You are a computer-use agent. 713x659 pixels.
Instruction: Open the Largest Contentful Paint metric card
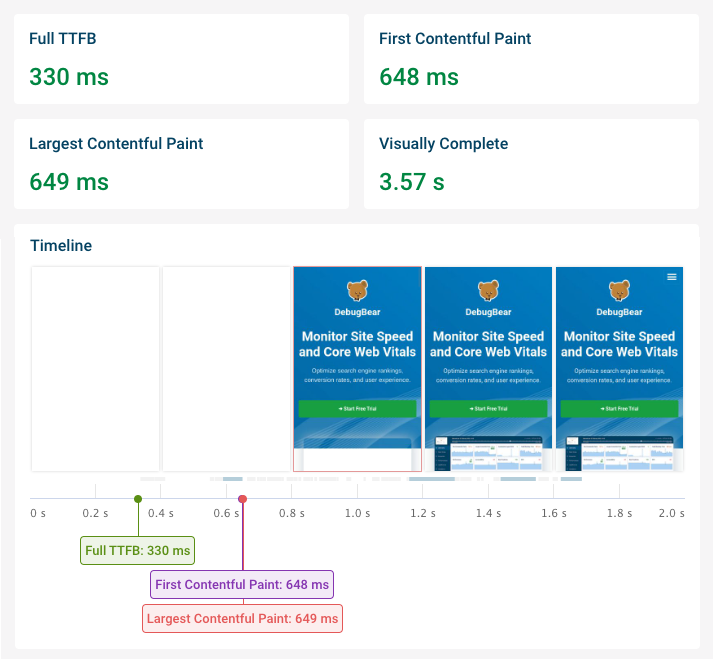click(x=181, y=164)
